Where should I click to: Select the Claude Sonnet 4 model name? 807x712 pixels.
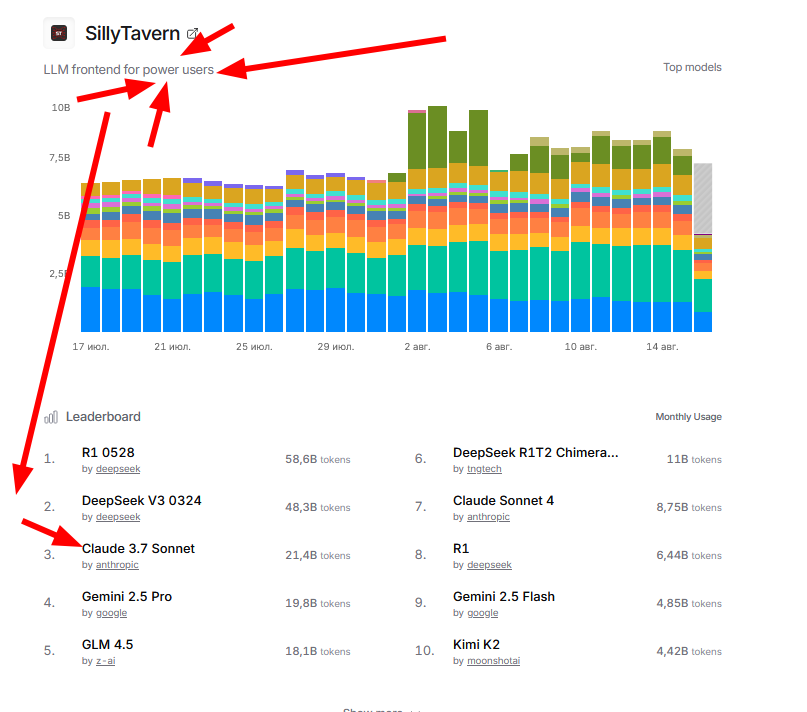[x=503, y=500]
